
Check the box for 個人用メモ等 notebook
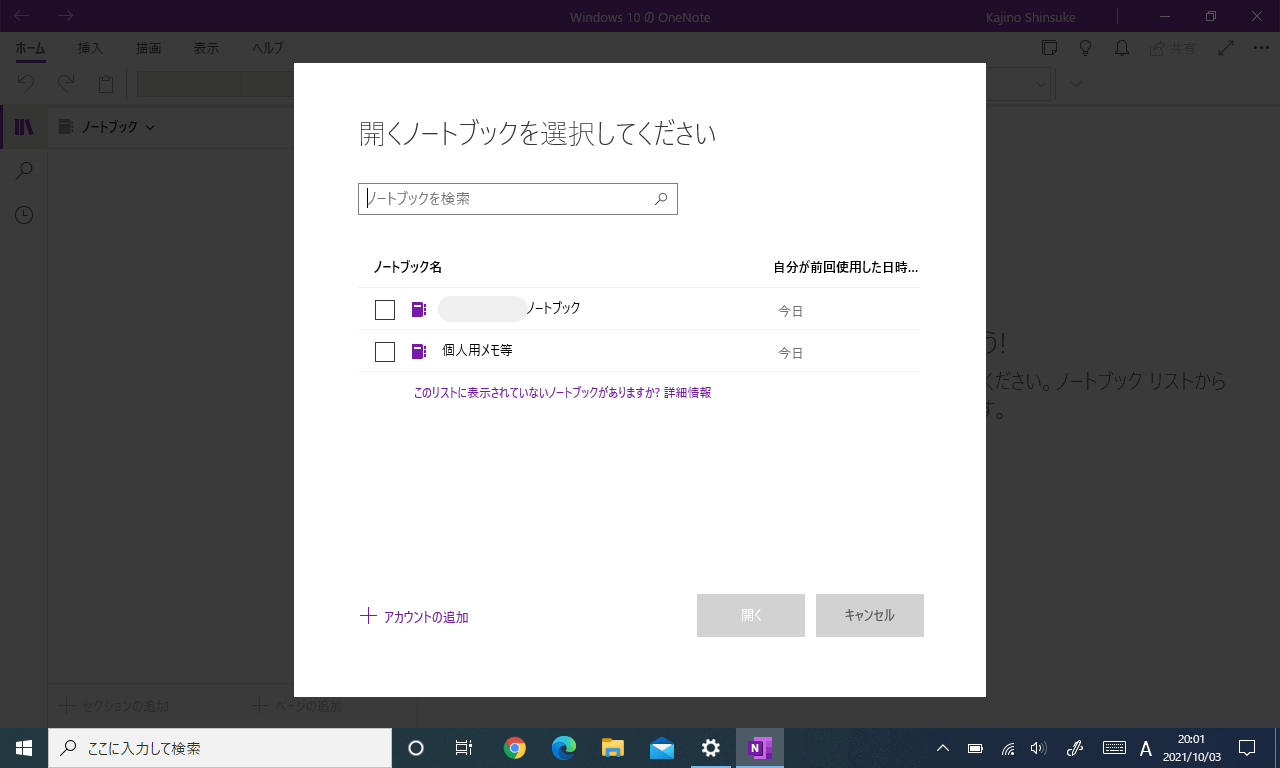[385, 352]
